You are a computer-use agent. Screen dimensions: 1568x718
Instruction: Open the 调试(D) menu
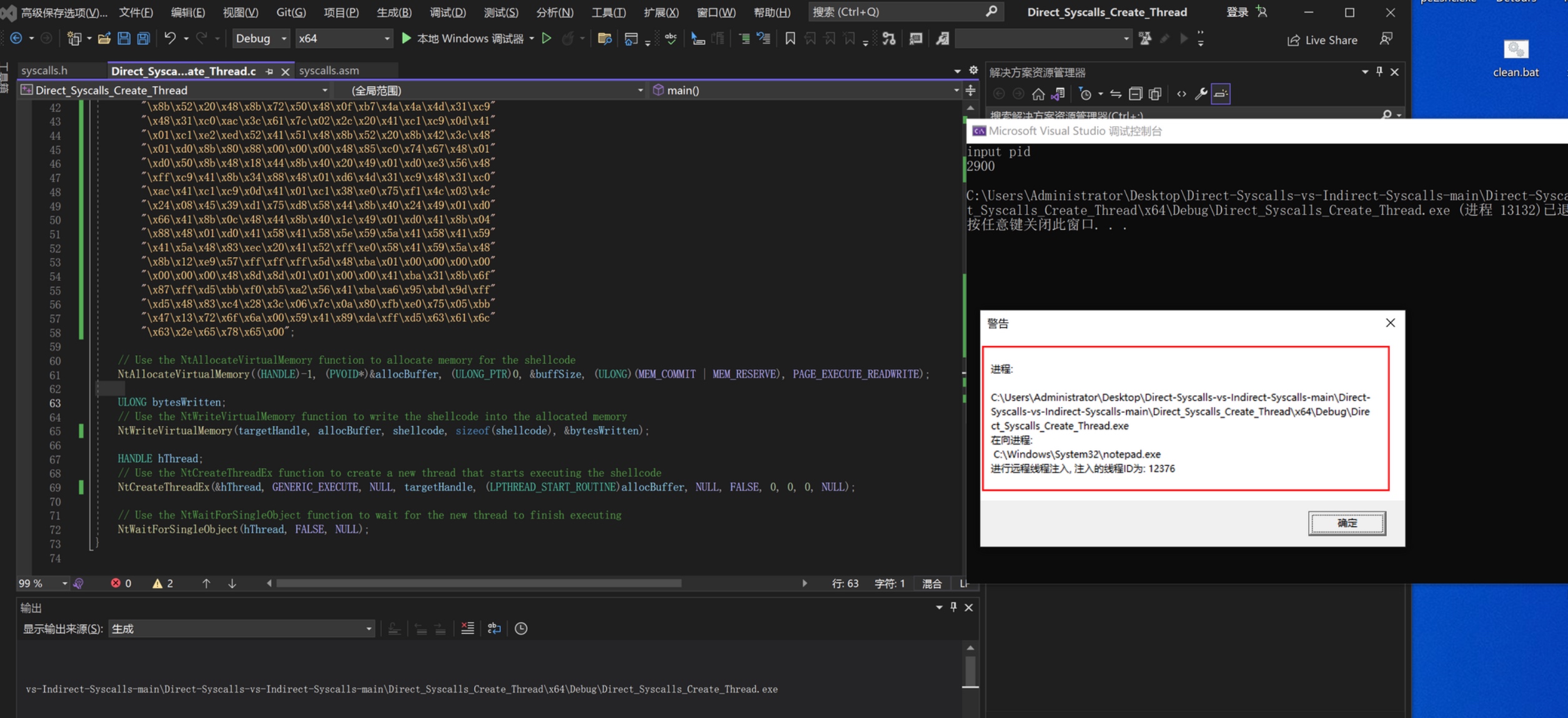pyautogui.click(x=447, y=12)
